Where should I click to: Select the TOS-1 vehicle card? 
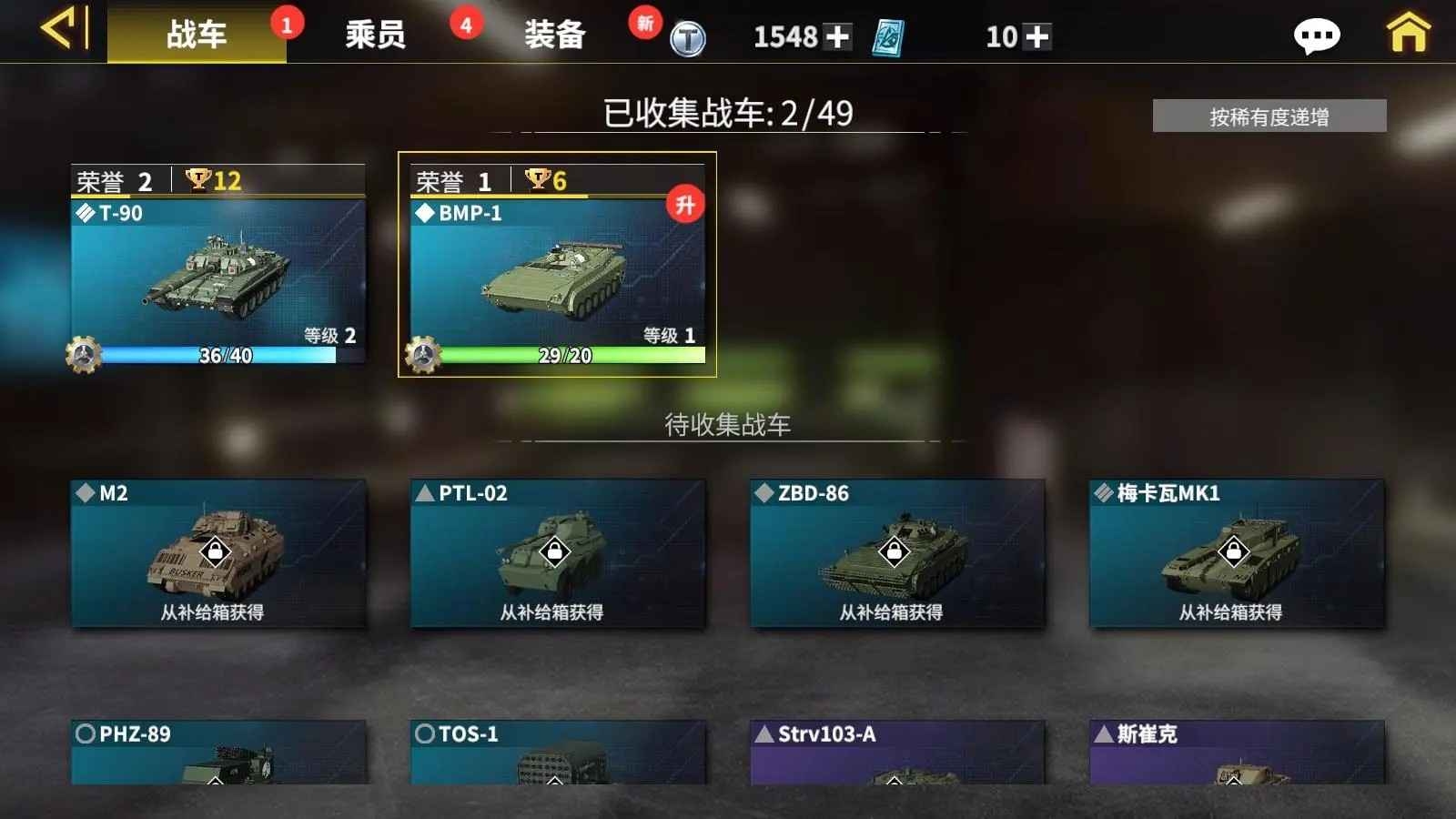point(558,753)
